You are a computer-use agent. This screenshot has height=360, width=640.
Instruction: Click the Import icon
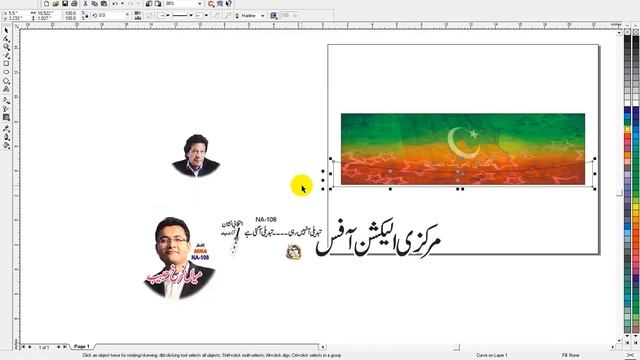coord(149,4)
